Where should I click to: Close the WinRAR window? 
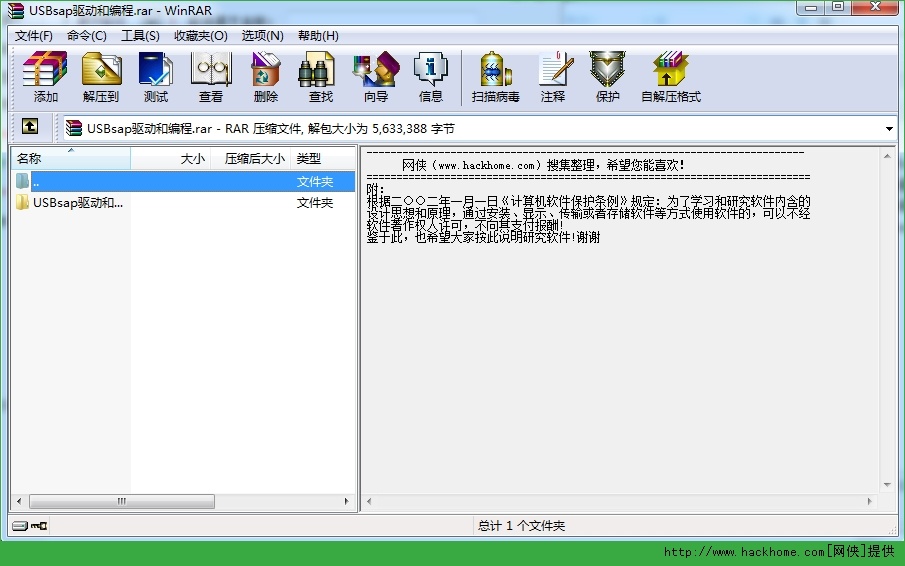[x=875, y=8]
